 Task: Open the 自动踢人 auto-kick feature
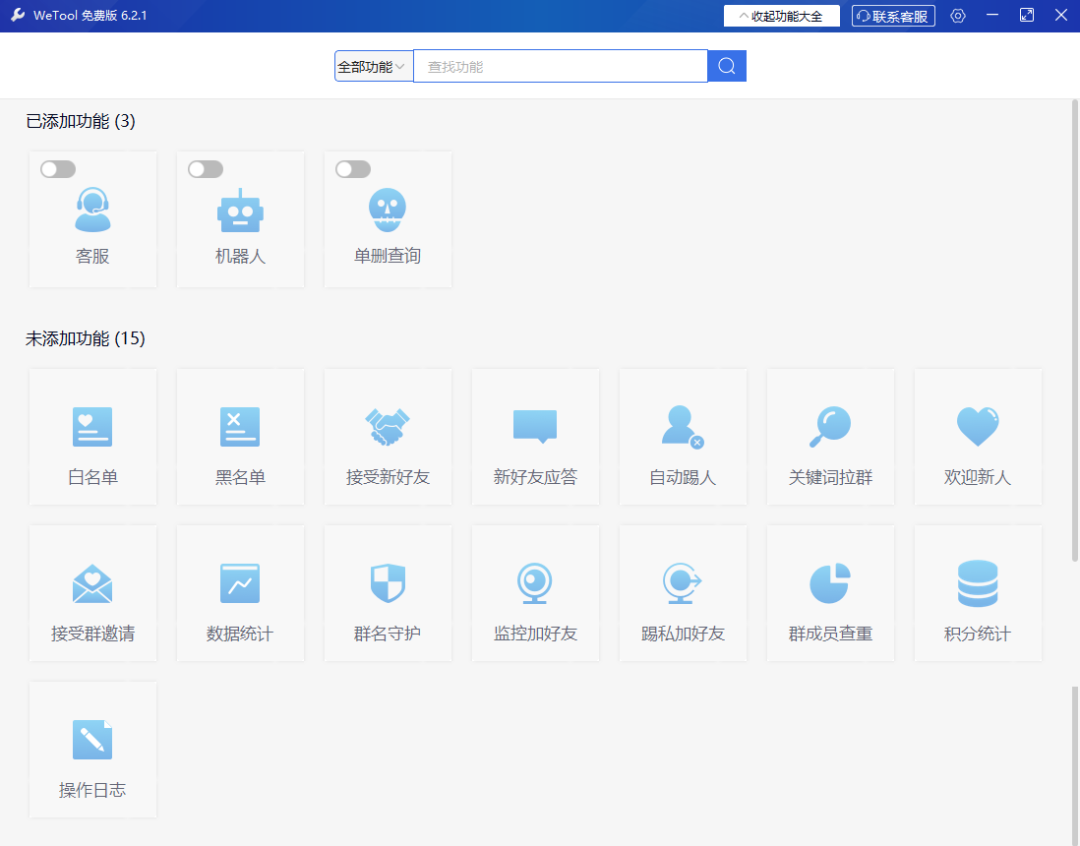point(683,437)
